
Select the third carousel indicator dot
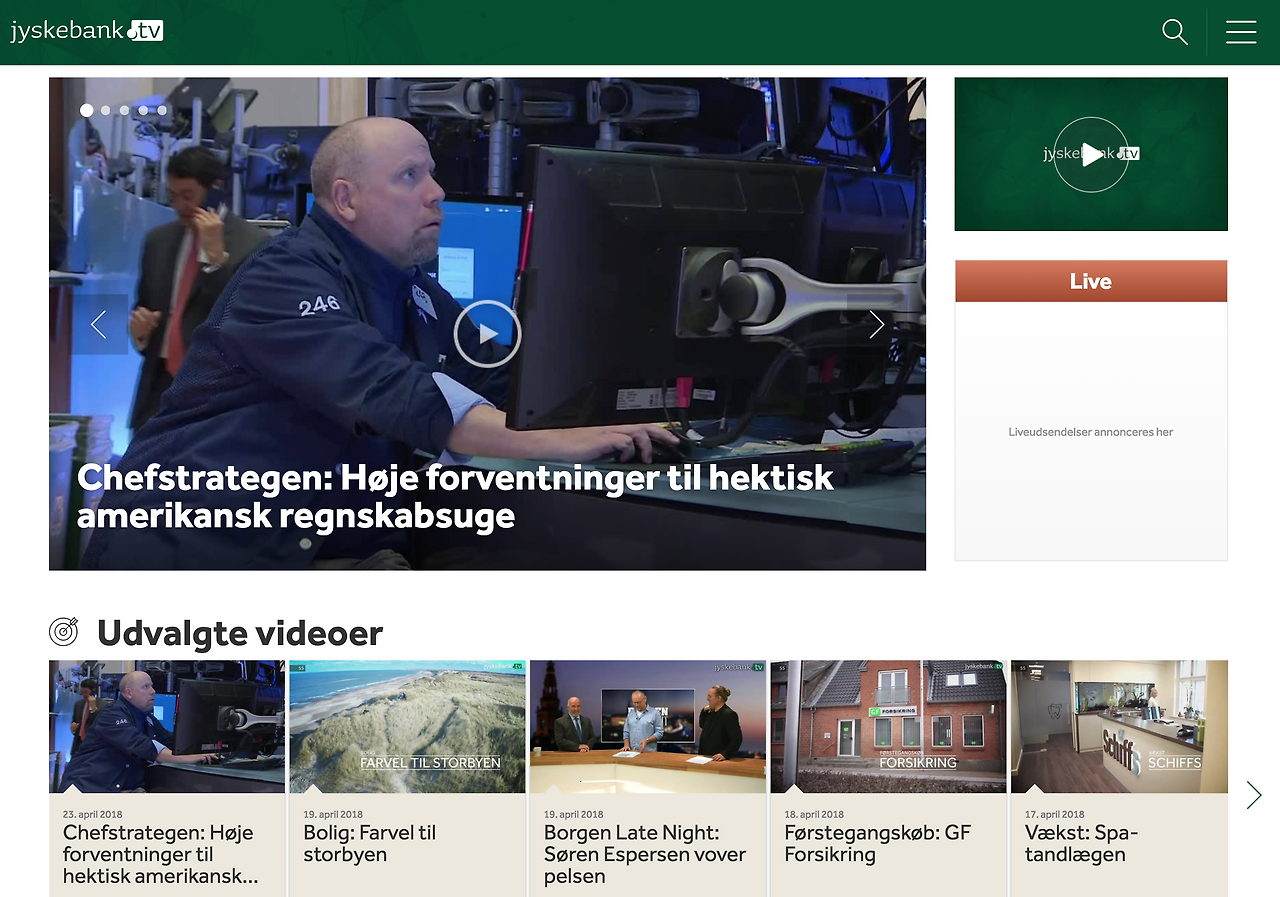(124, 110)
